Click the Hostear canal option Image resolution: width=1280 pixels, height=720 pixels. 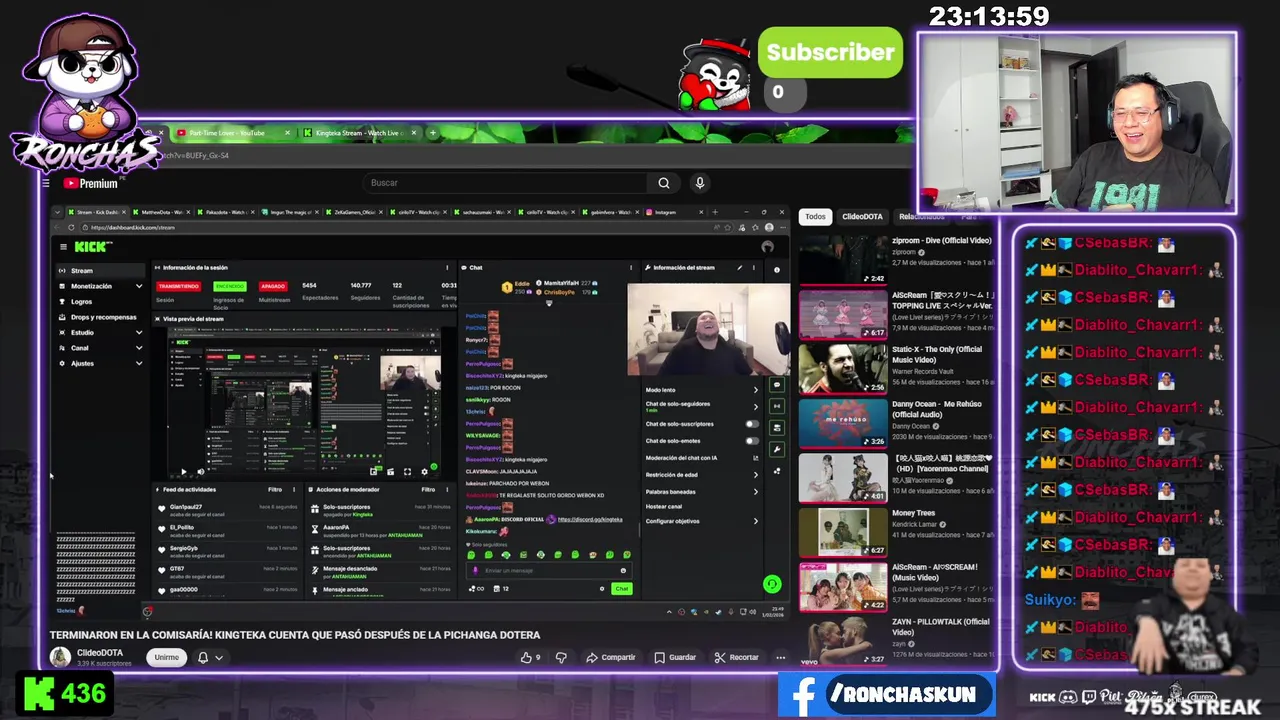[x=664, y=506]
